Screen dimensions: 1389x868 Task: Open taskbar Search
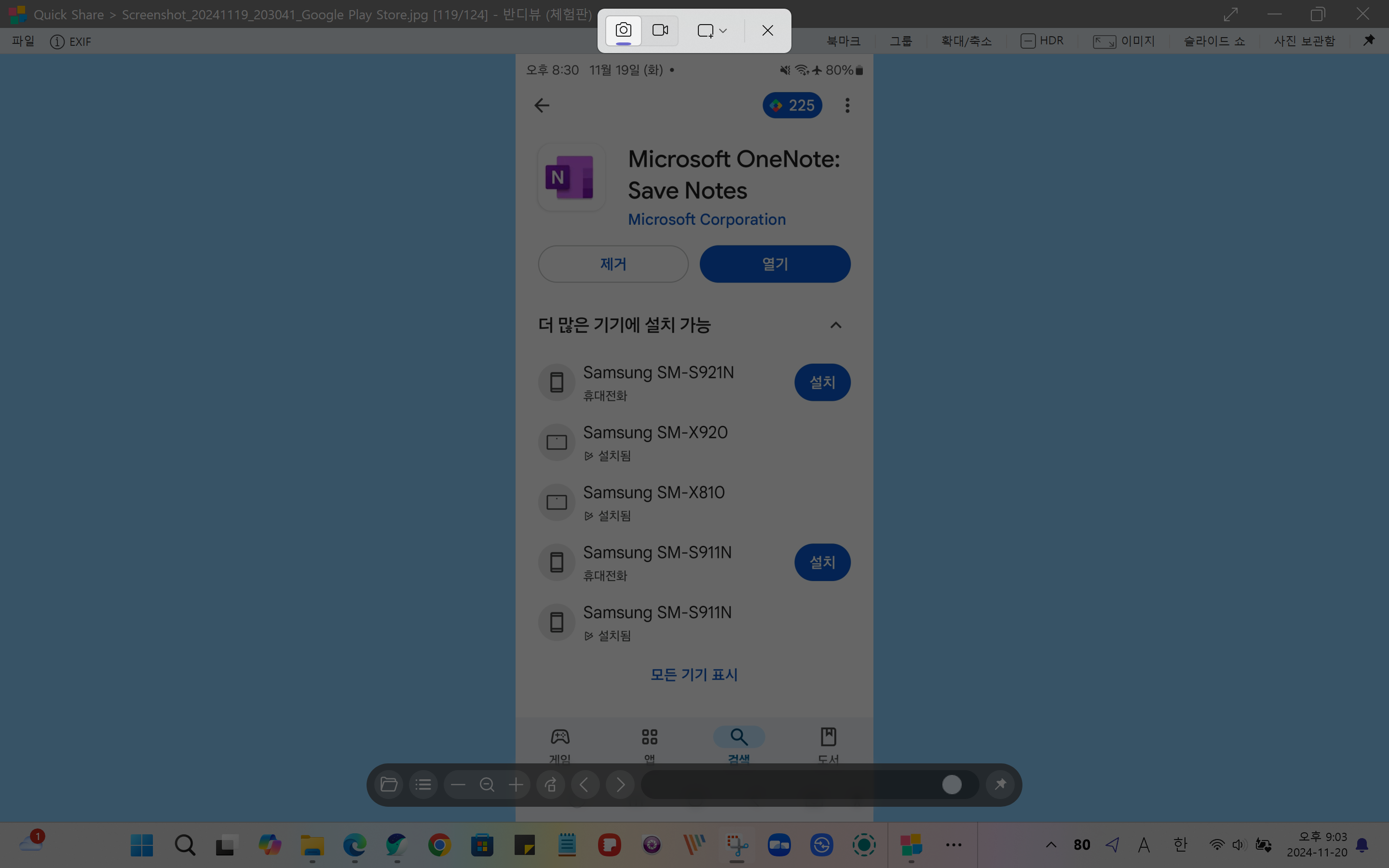click(185, 844)
